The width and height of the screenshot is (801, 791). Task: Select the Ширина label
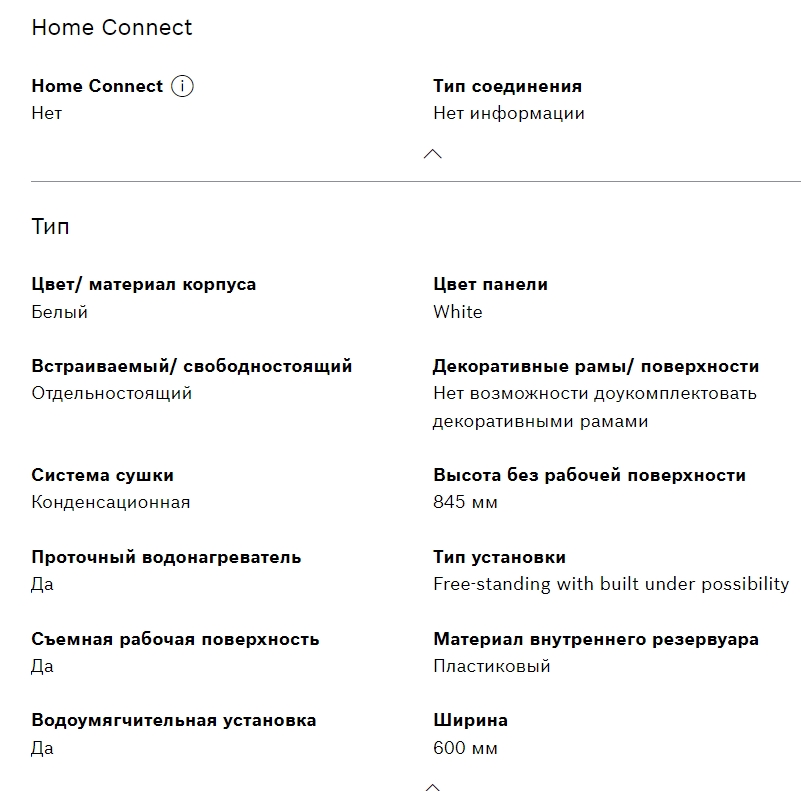(470, 720)
